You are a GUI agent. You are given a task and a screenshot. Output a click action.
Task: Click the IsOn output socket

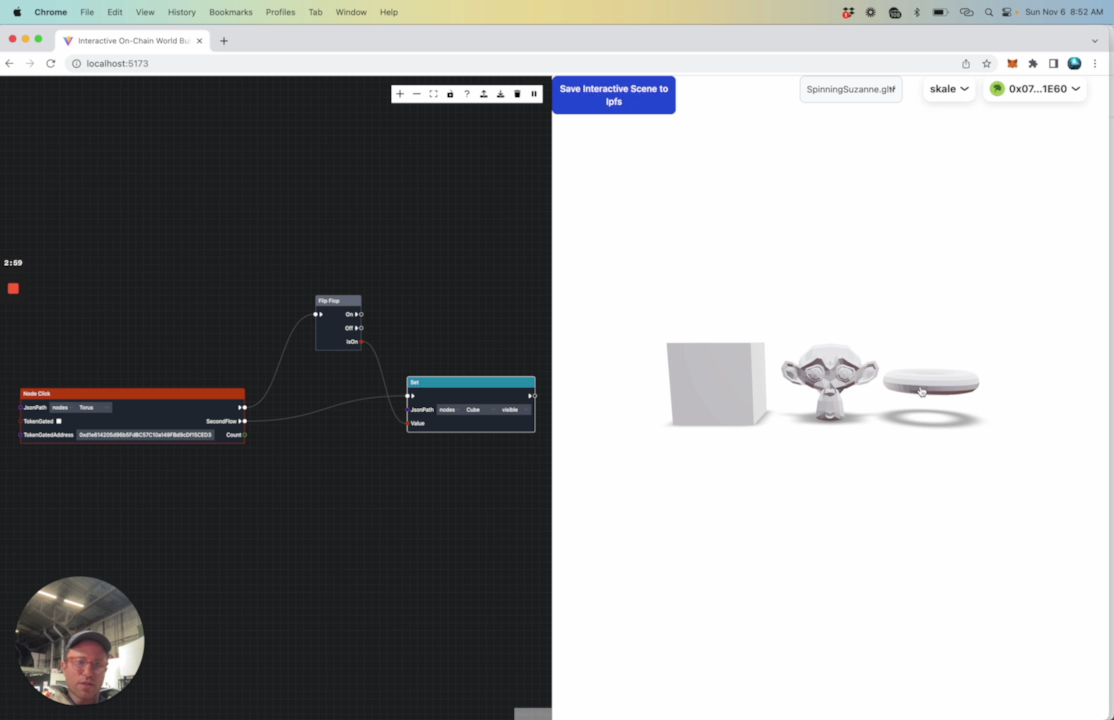[x=362, y=342]
